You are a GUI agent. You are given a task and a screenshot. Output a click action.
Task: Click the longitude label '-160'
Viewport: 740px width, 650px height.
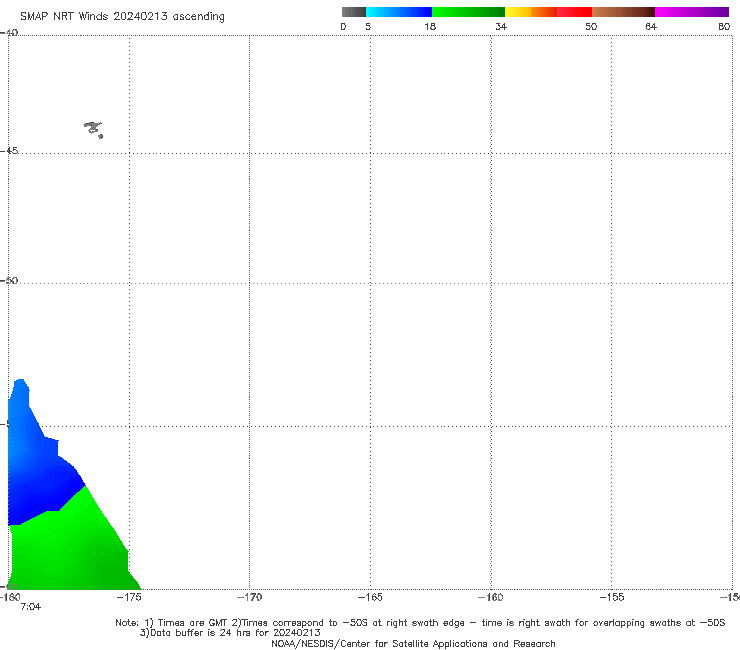coord(491,597)
